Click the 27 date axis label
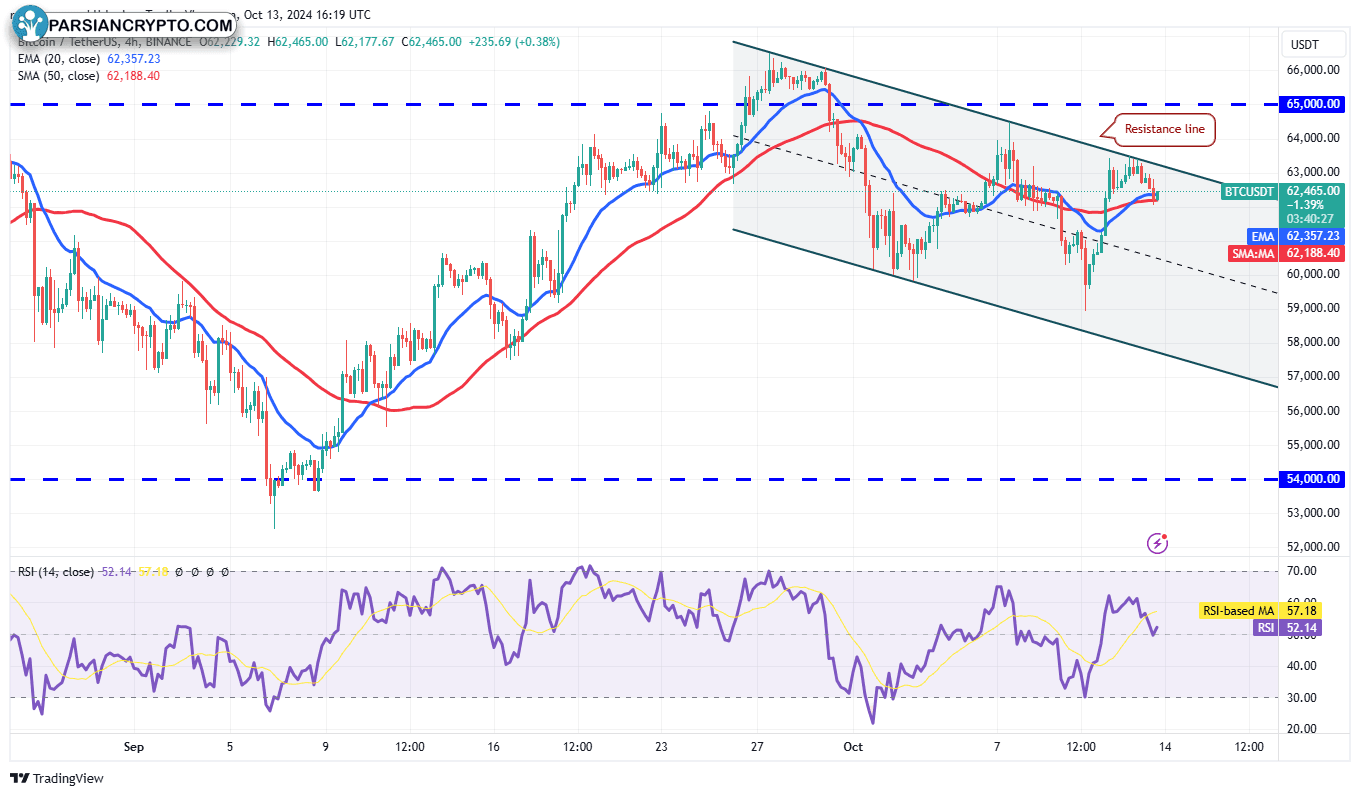 click(757, 747)
